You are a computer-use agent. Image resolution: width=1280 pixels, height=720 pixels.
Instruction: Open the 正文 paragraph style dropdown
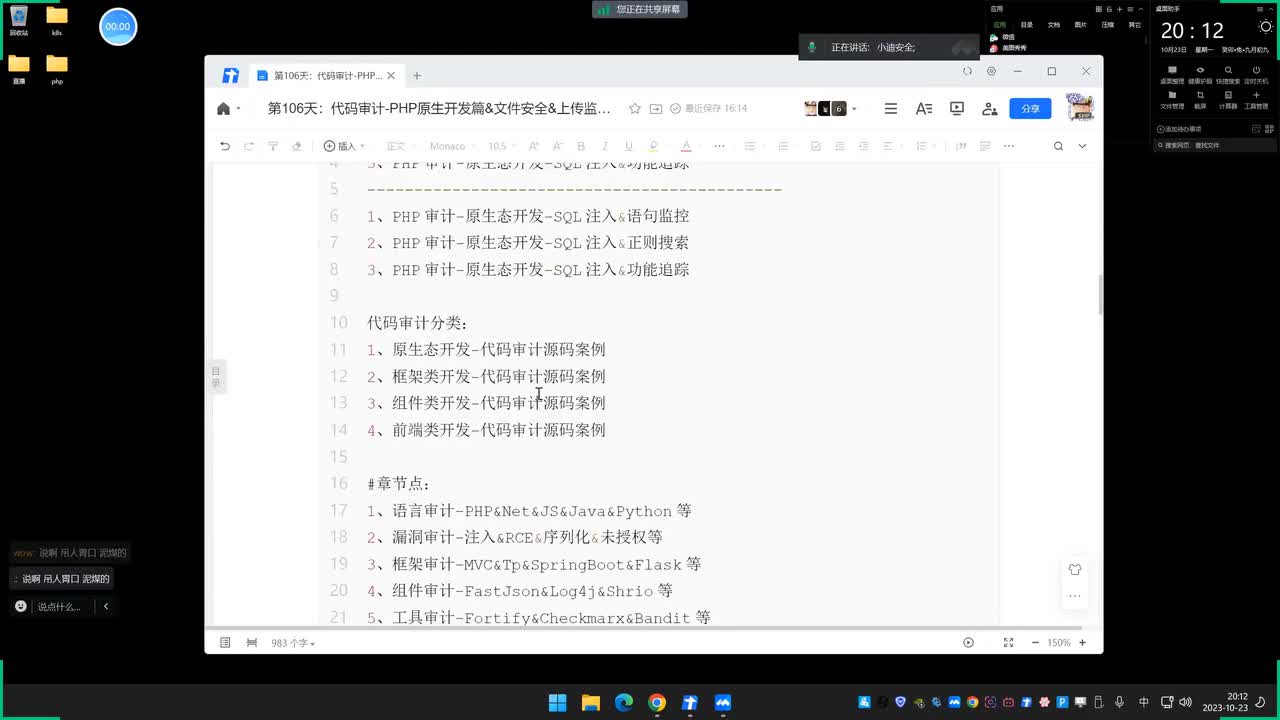pyautogui.click(x=401, y=146)
